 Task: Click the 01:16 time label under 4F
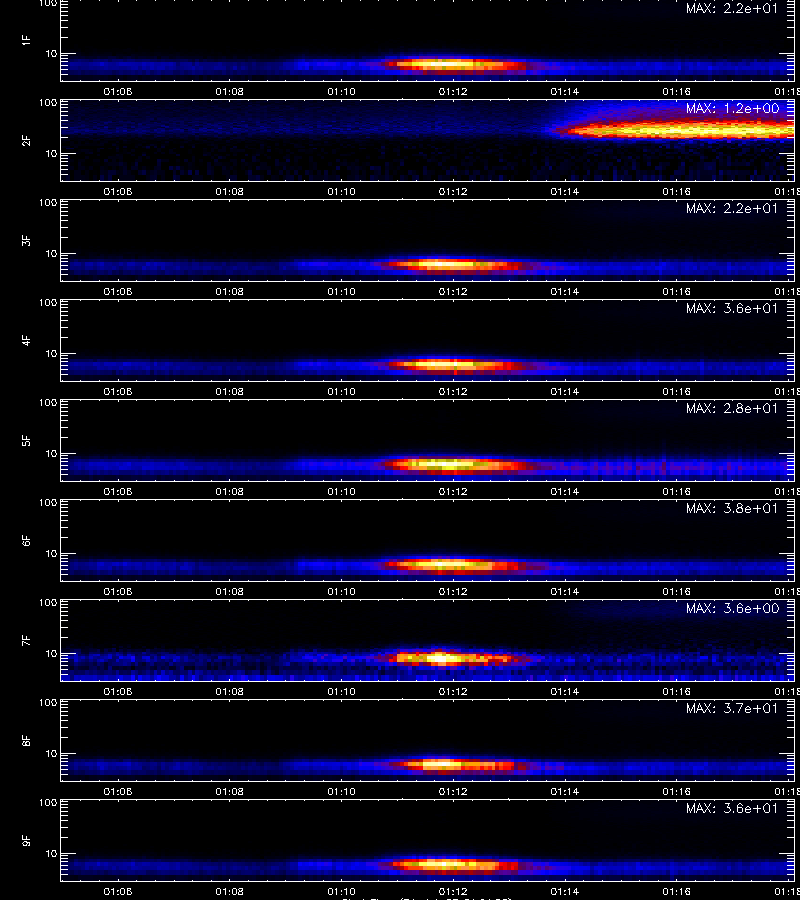click(x=677, y=391)
